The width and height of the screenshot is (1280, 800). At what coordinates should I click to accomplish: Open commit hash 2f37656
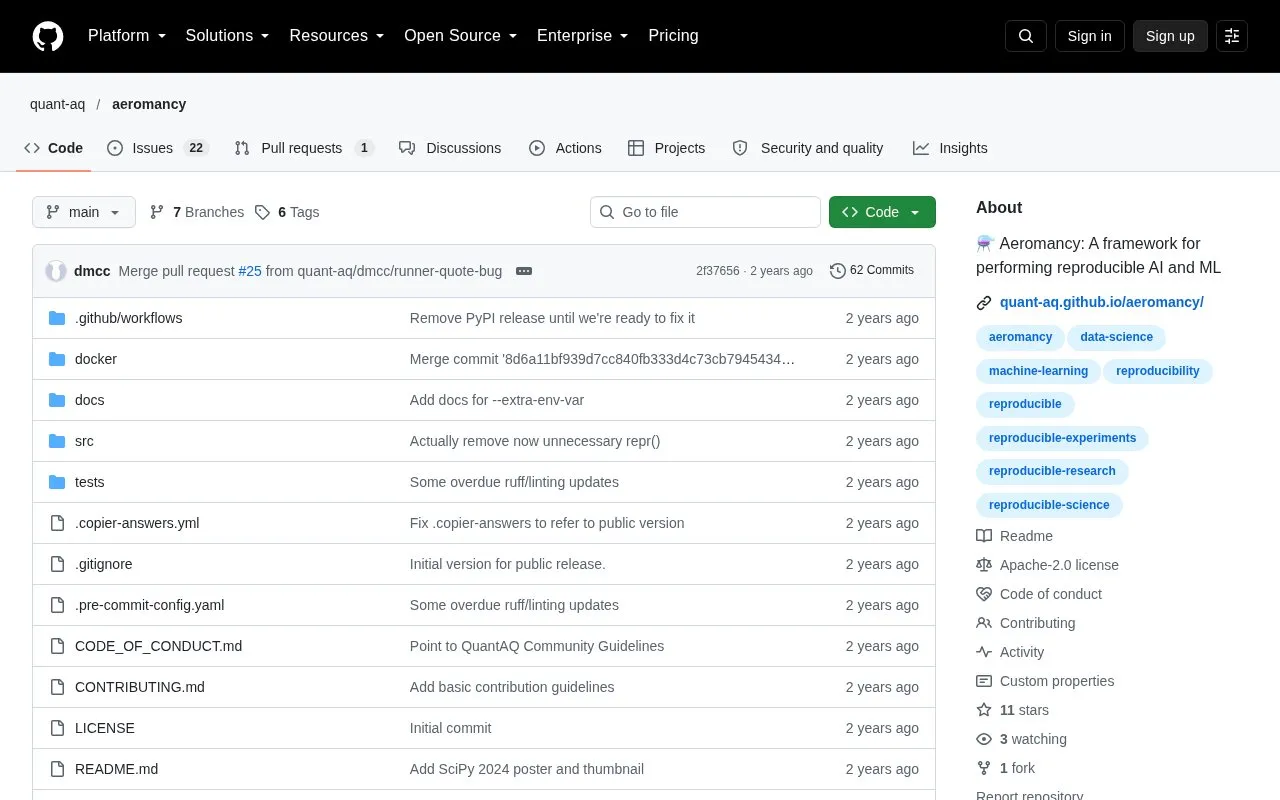click(718, 271)
